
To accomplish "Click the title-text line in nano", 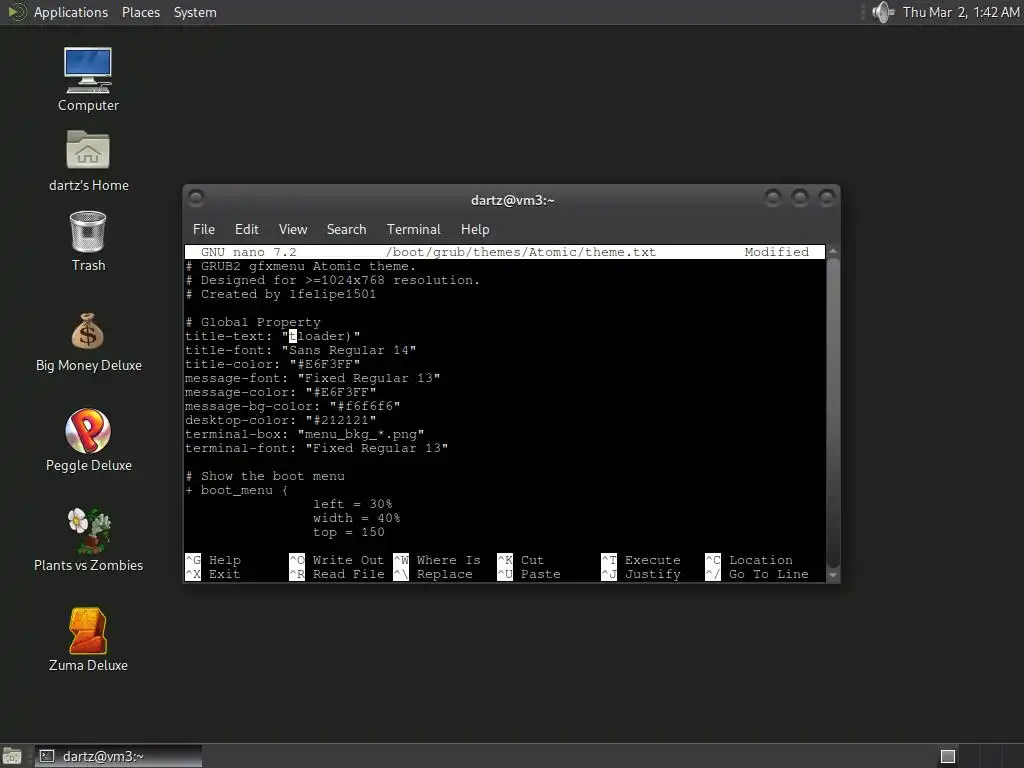I will [272, 336].
